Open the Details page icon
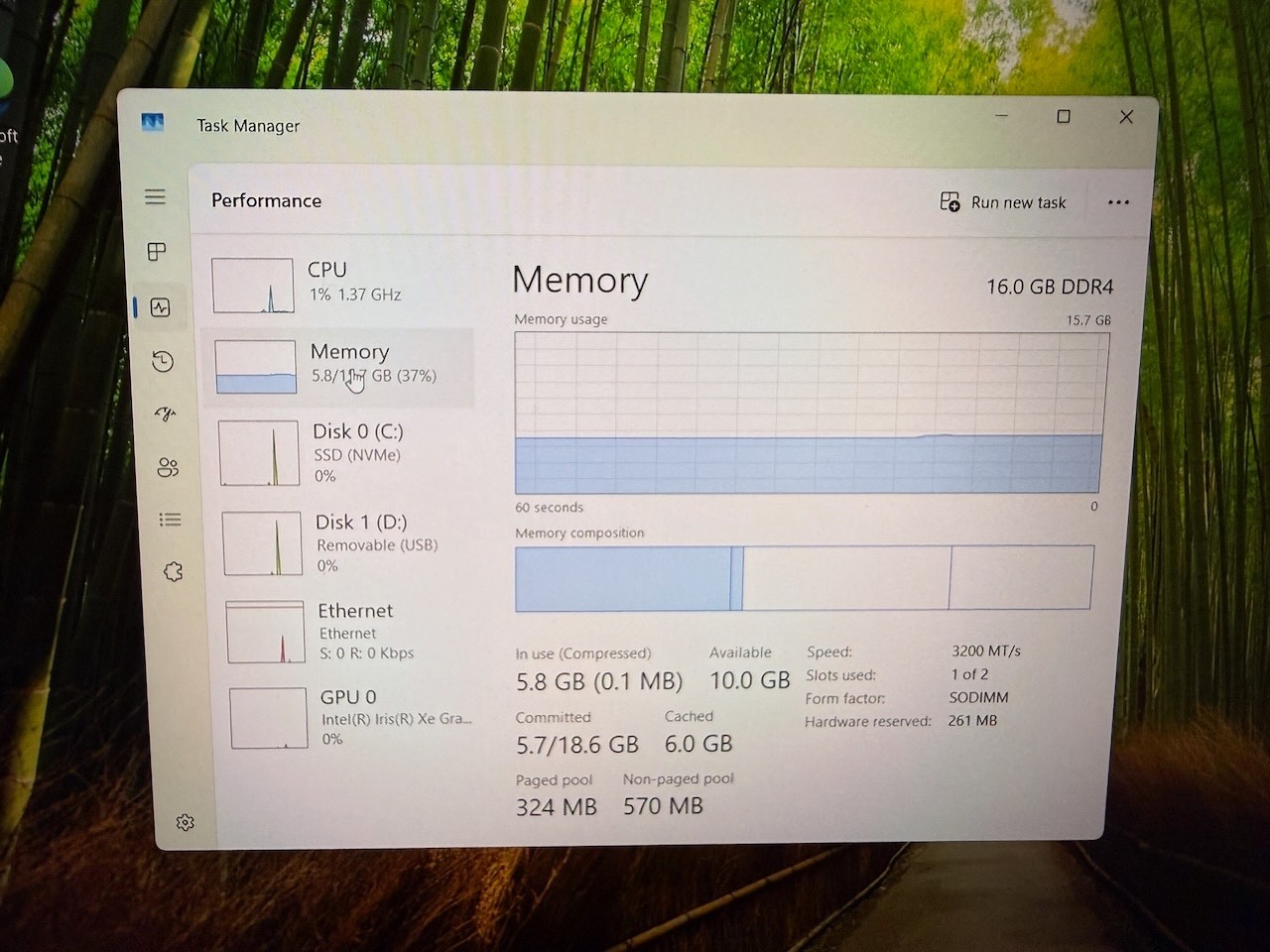Viewport: 1270px width, 952px height. 171,520
